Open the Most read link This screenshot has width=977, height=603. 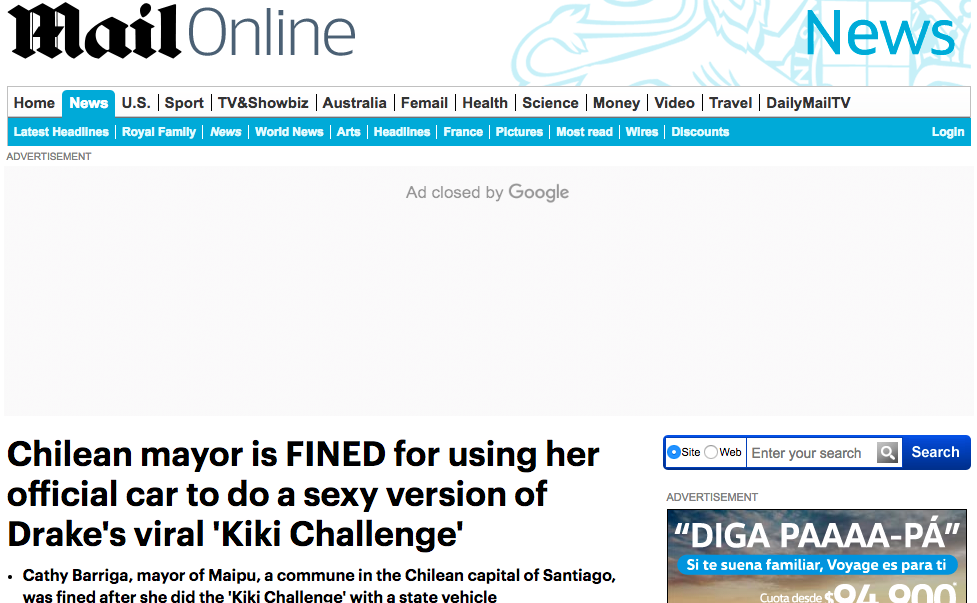click(584, 132)
